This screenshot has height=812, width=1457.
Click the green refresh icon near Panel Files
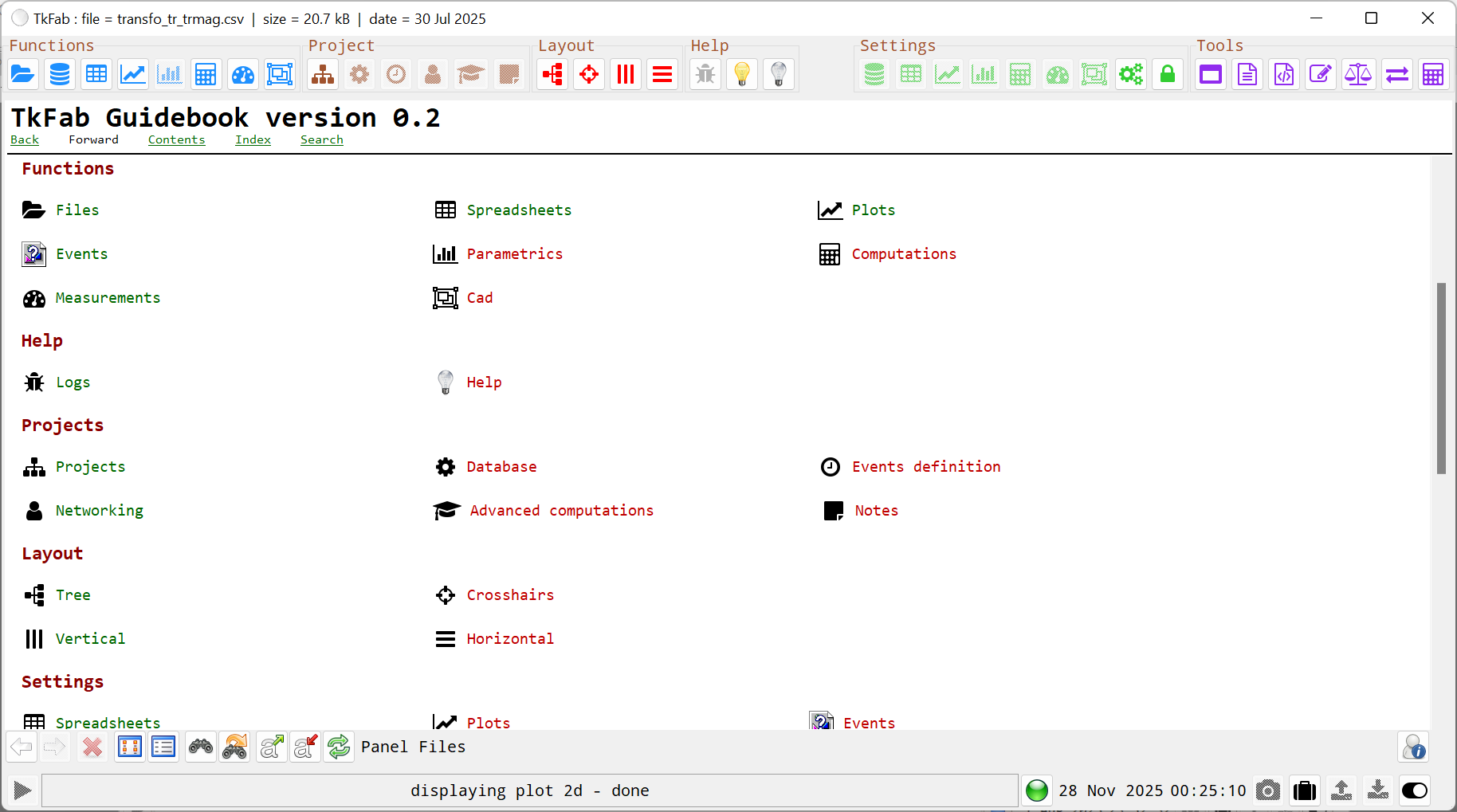point(338,747)
